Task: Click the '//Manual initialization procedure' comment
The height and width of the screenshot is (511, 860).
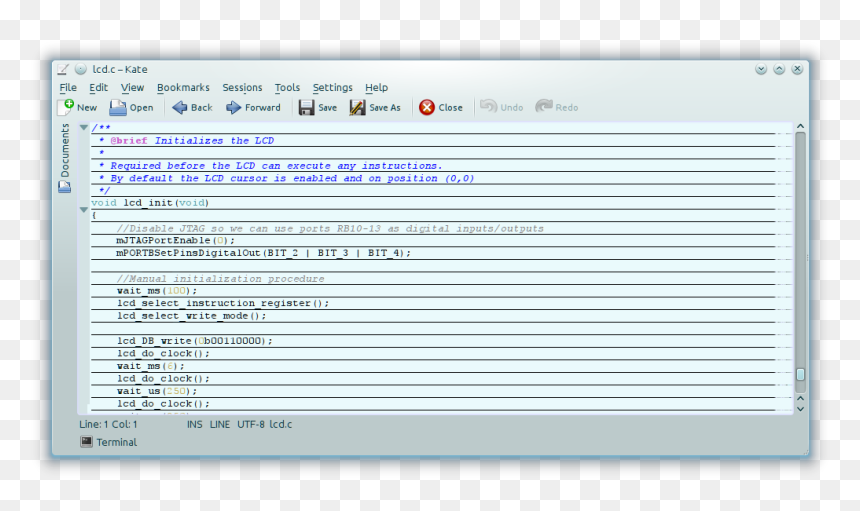Action: 220,279
